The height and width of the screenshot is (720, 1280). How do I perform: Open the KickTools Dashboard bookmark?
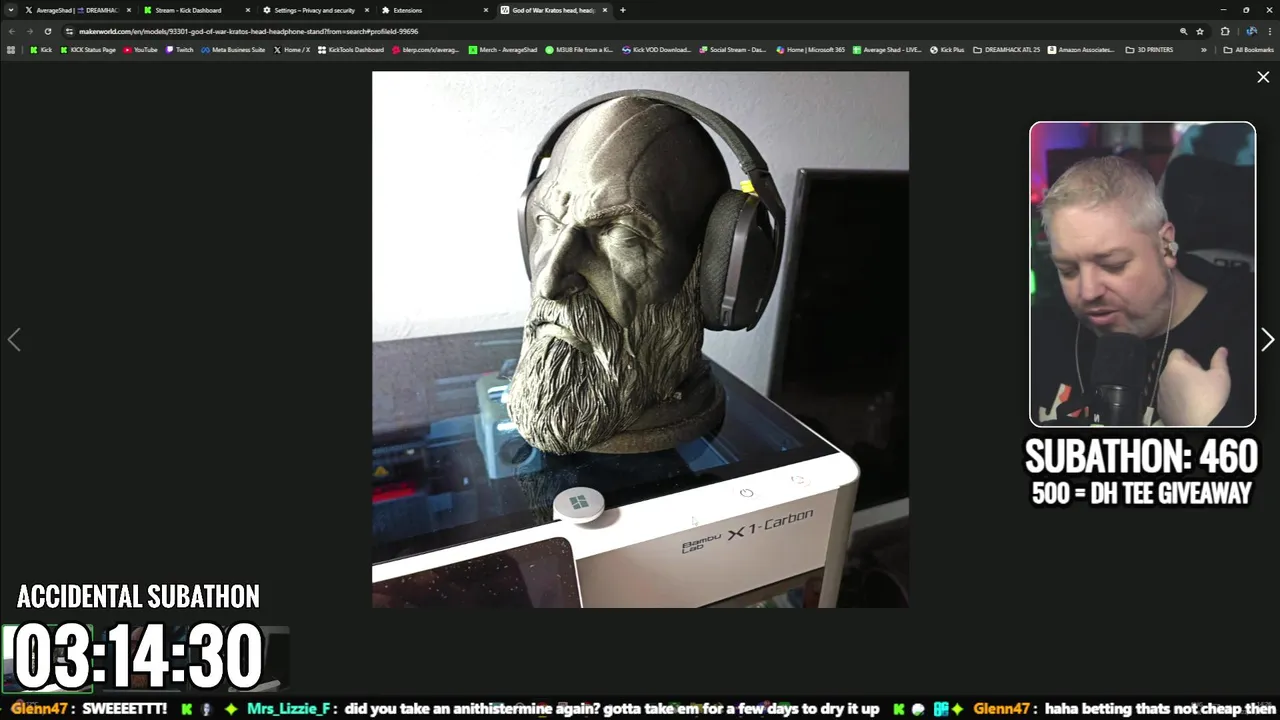point(350,49)
